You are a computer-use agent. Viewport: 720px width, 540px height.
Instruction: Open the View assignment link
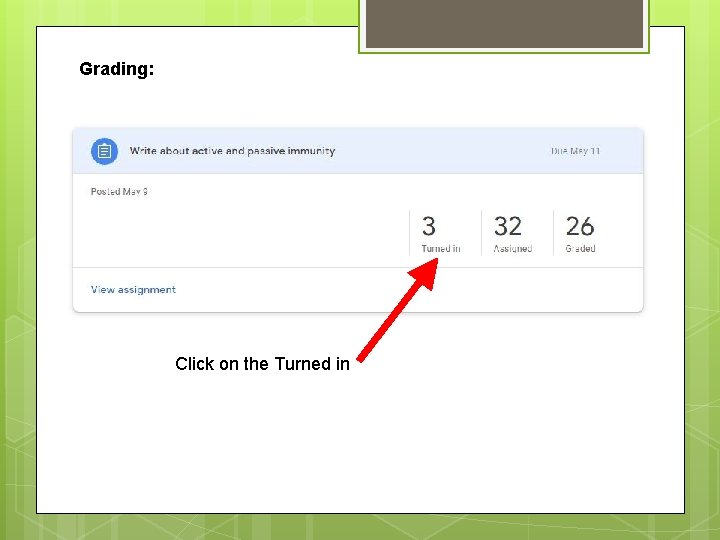[x=133, y=290]
